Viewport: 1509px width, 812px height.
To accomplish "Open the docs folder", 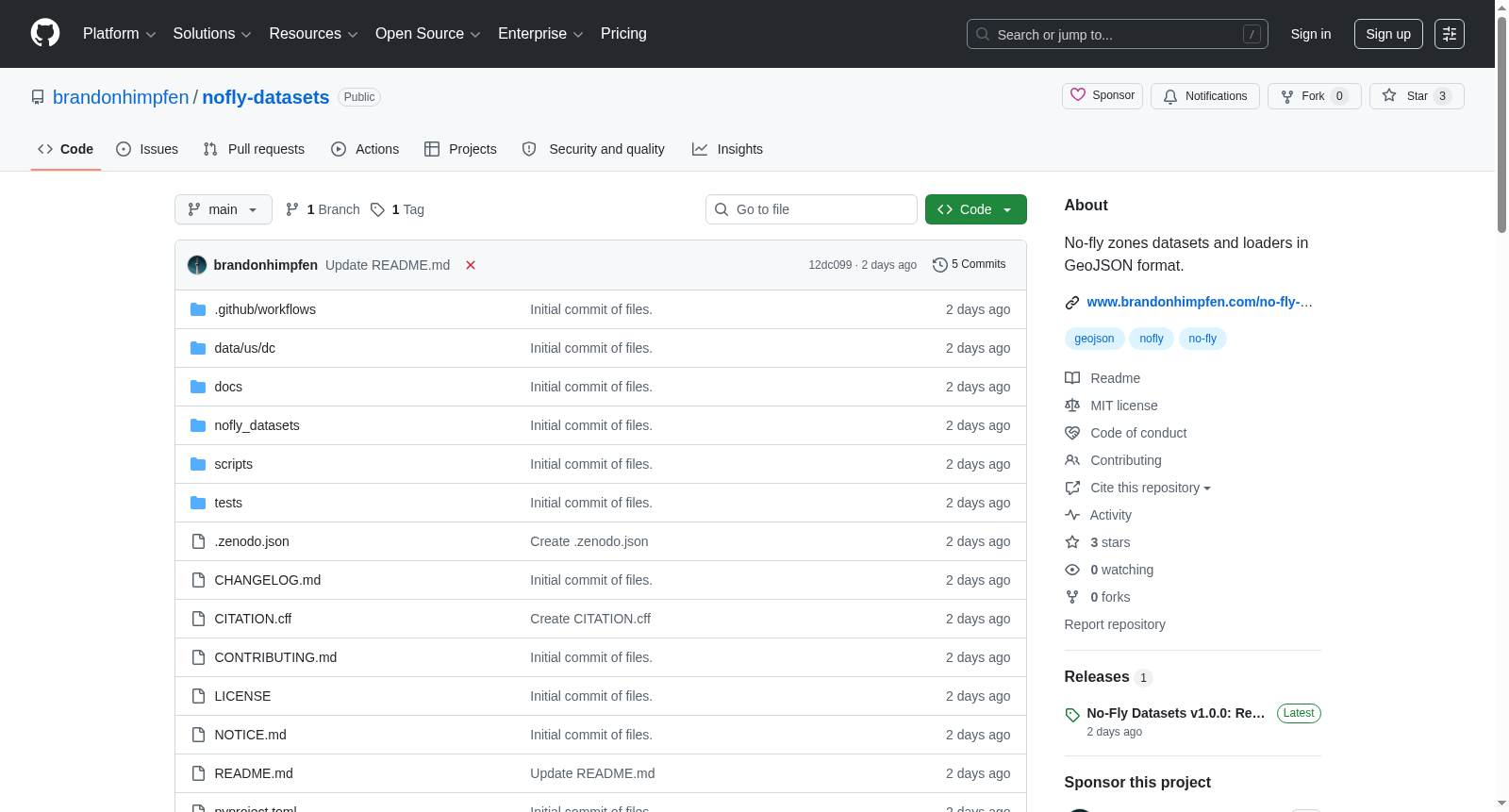I will [x=228, y=387].
